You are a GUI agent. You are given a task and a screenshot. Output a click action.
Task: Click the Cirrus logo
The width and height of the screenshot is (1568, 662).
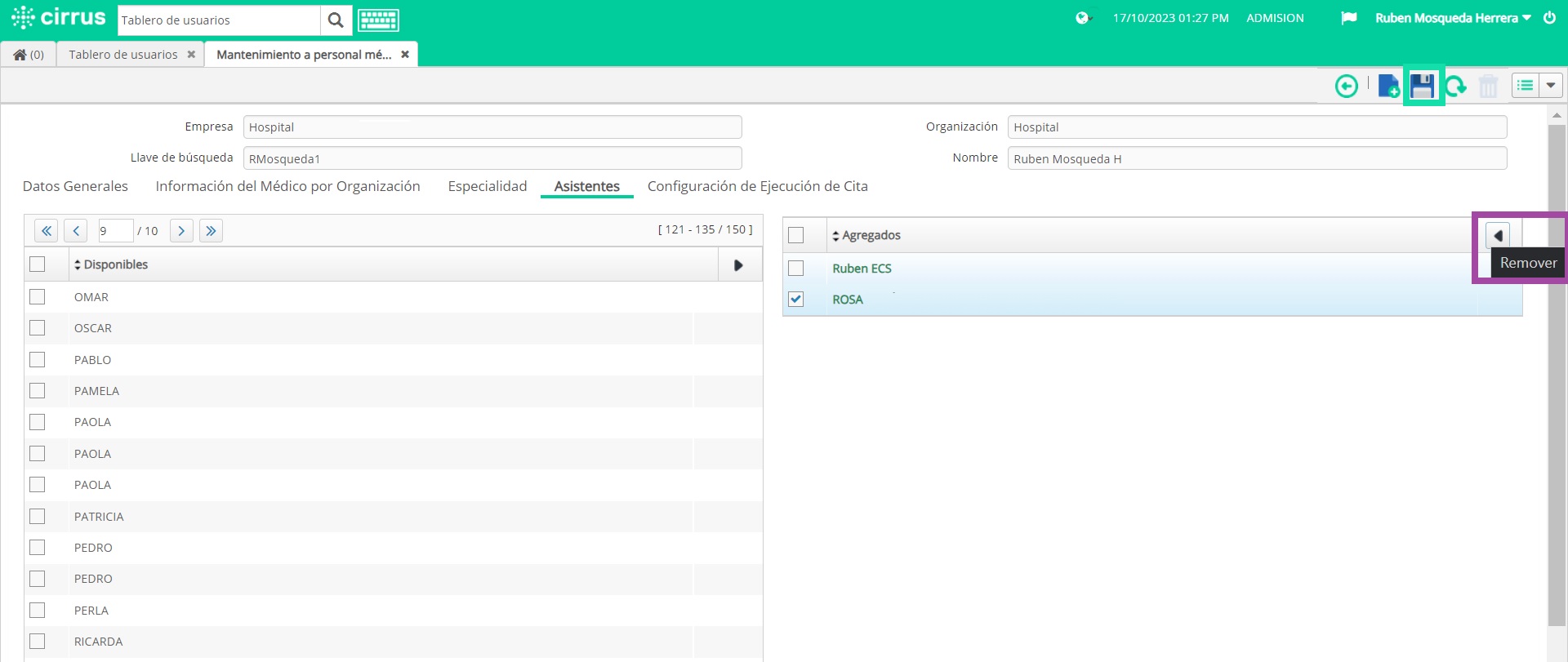tap(59, 17)
